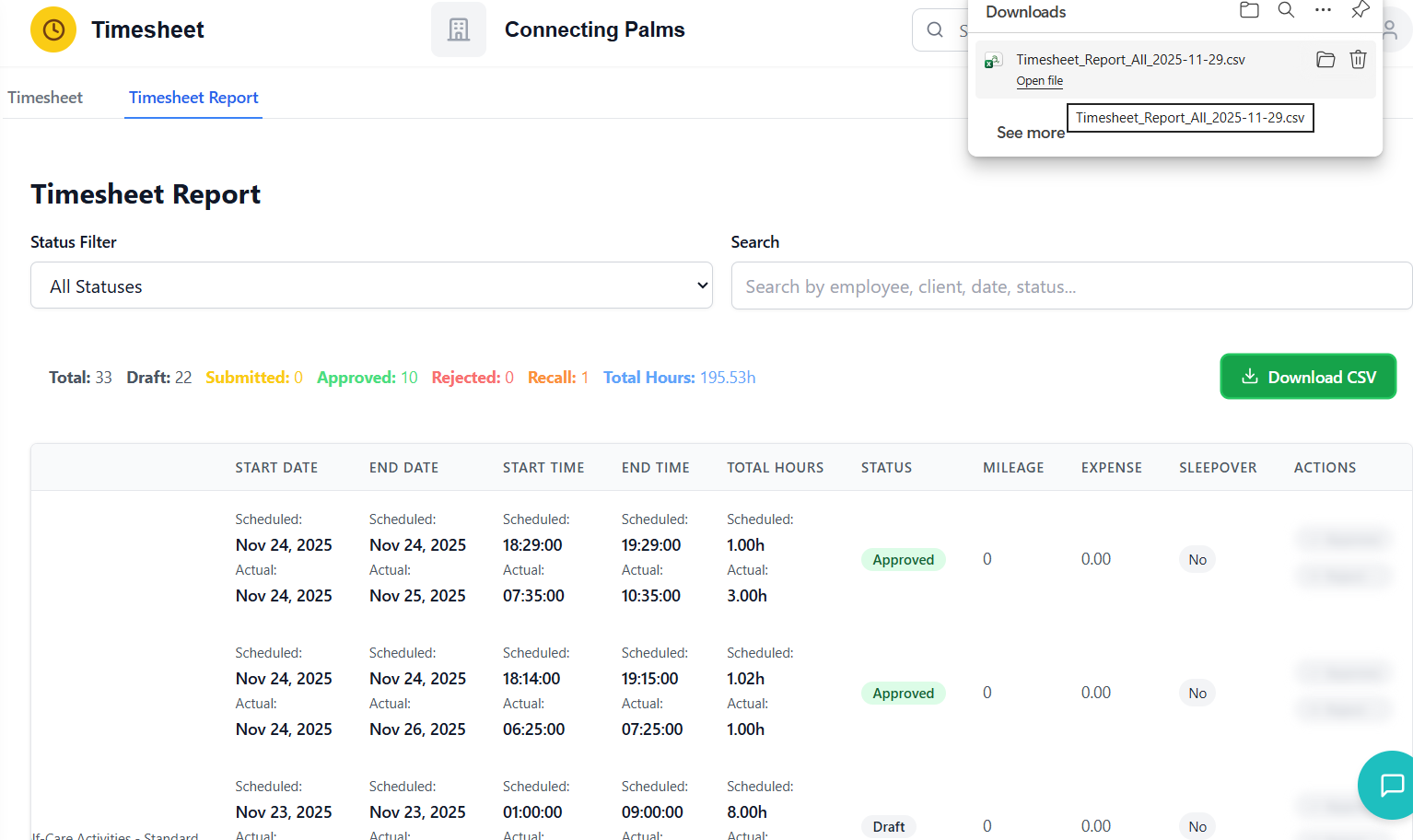
Task: Open the chat bubble widget
Action: pos(1391,785)
